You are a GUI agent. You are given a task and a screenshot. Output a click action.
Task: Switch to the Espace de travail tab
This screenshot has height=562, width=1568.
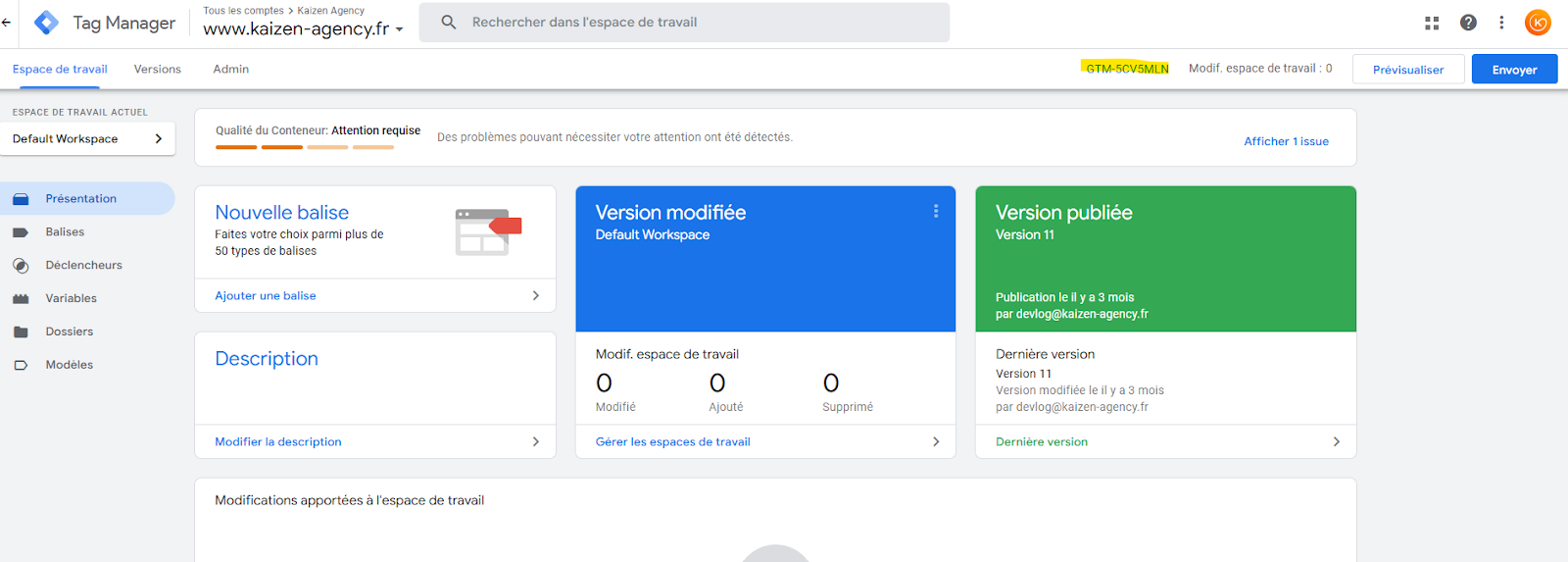coord(60,69)
